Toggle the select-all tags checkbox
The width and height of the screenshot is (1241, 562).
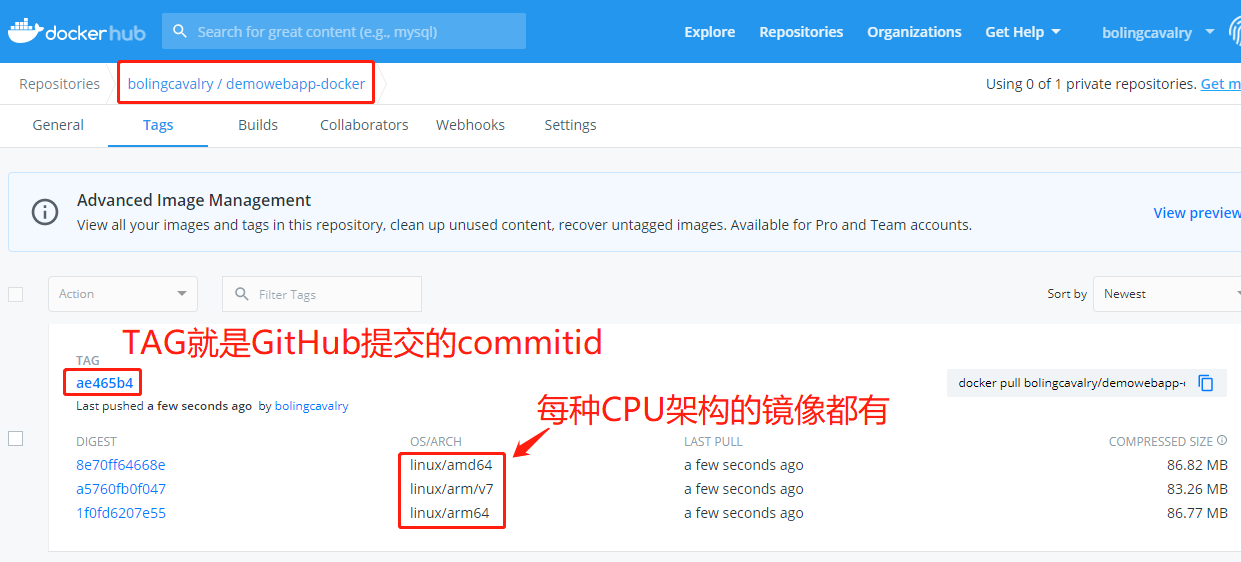tap(15, 294)
